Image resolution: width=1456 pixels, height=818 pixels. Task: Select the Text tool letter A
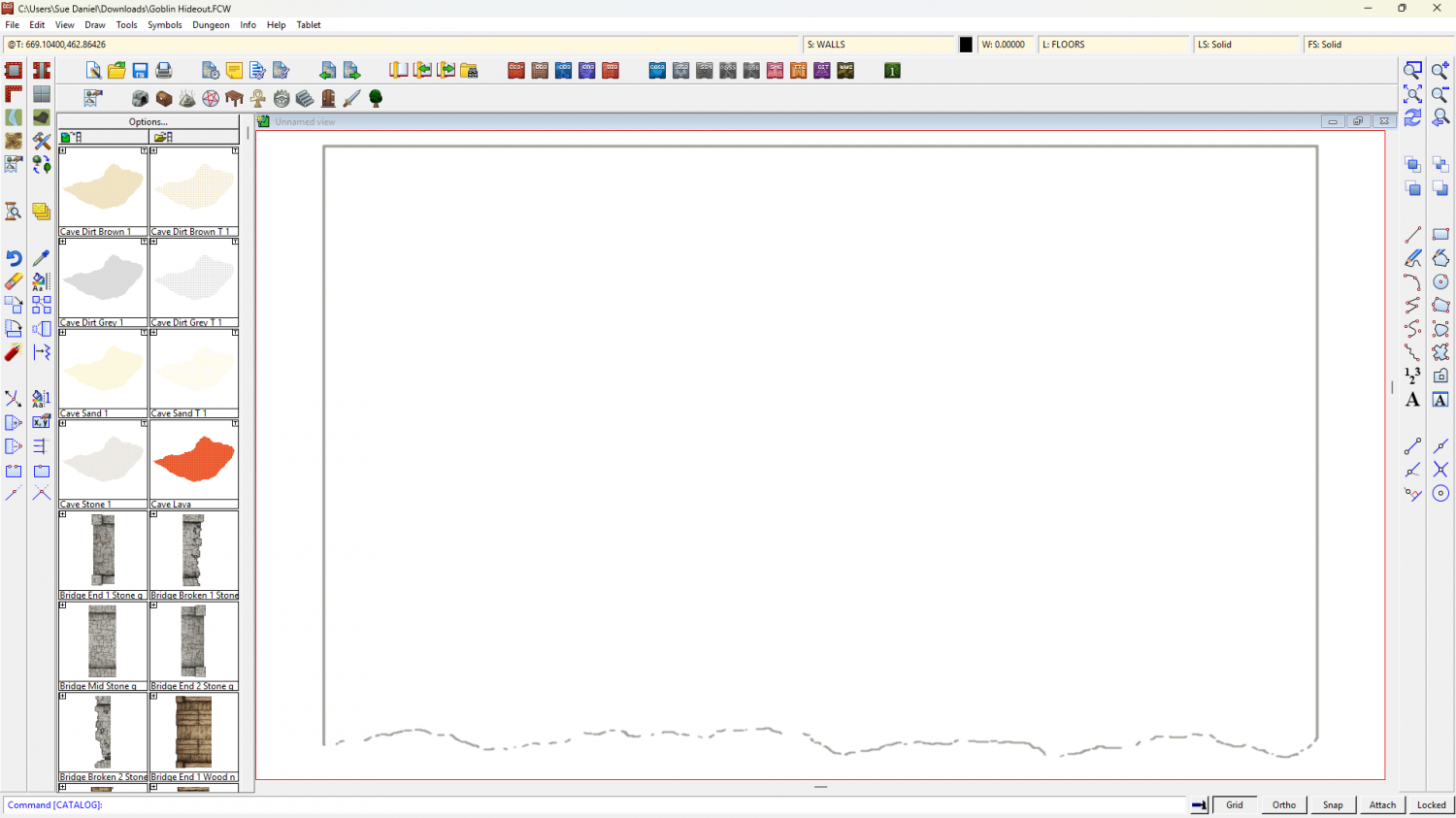coord(1412,400)
